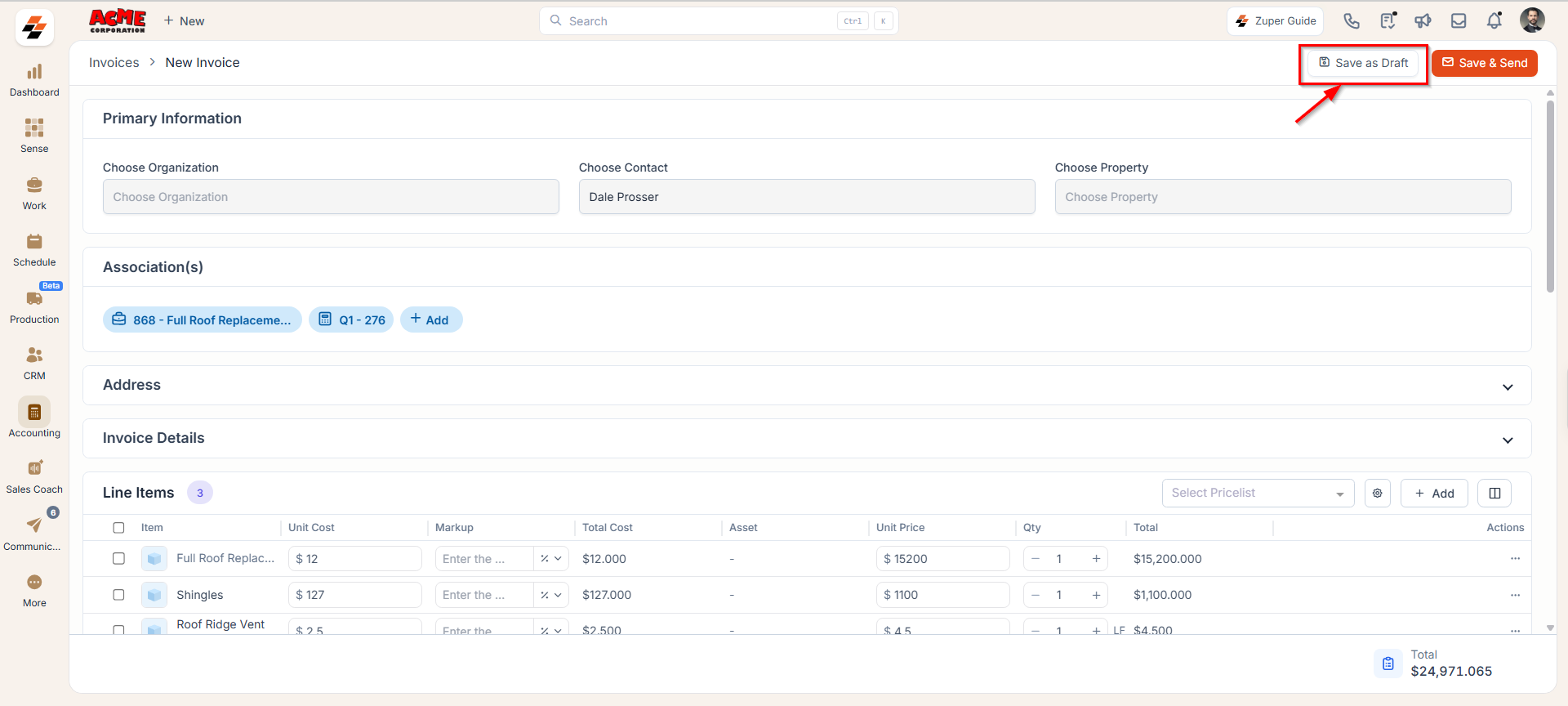The image size is (1568, 706).
Task: Add a new line item
Action: point(1434,494)
